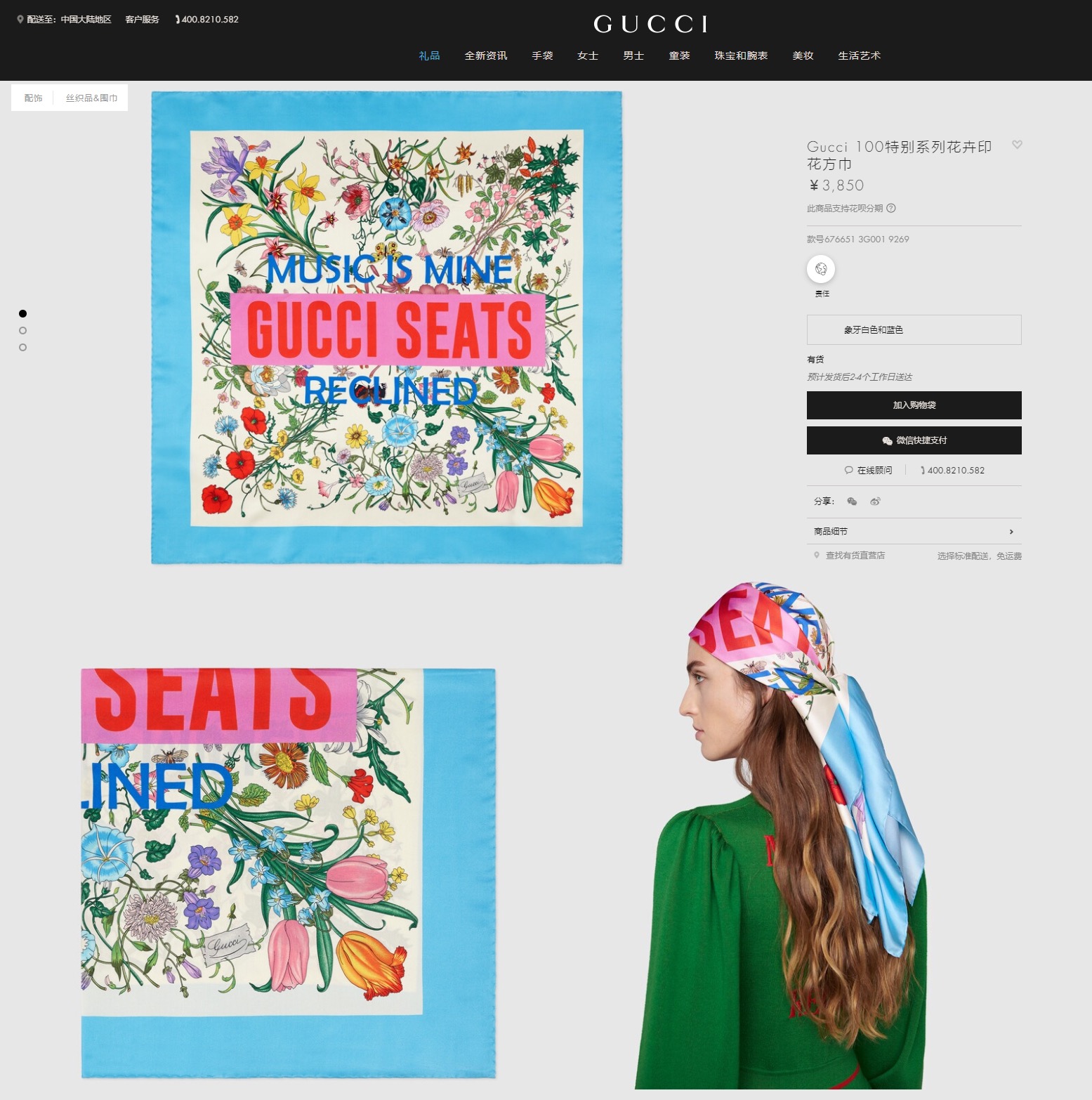The height and width of the screenshot is (1100, 1092).
Task: Click 加入购物袋 add to bag button
Action: coord(914,405)
